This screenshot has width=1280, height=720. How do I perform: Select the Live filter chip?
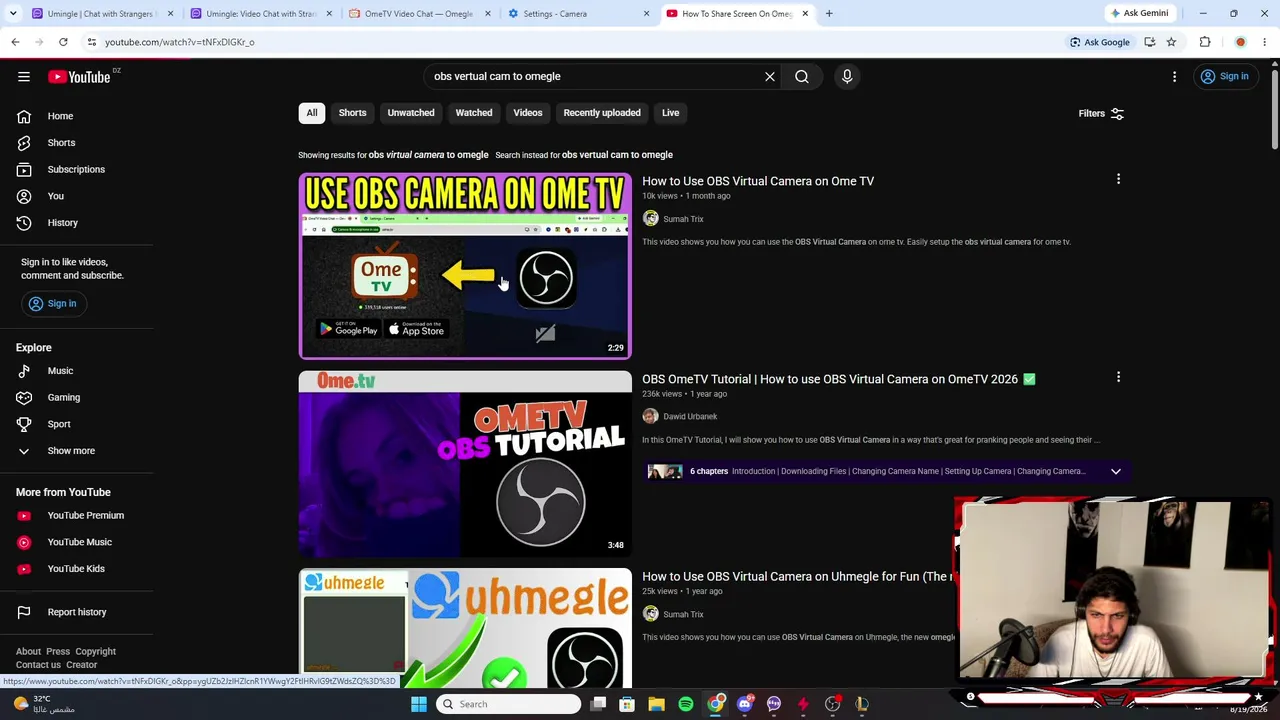670,113
